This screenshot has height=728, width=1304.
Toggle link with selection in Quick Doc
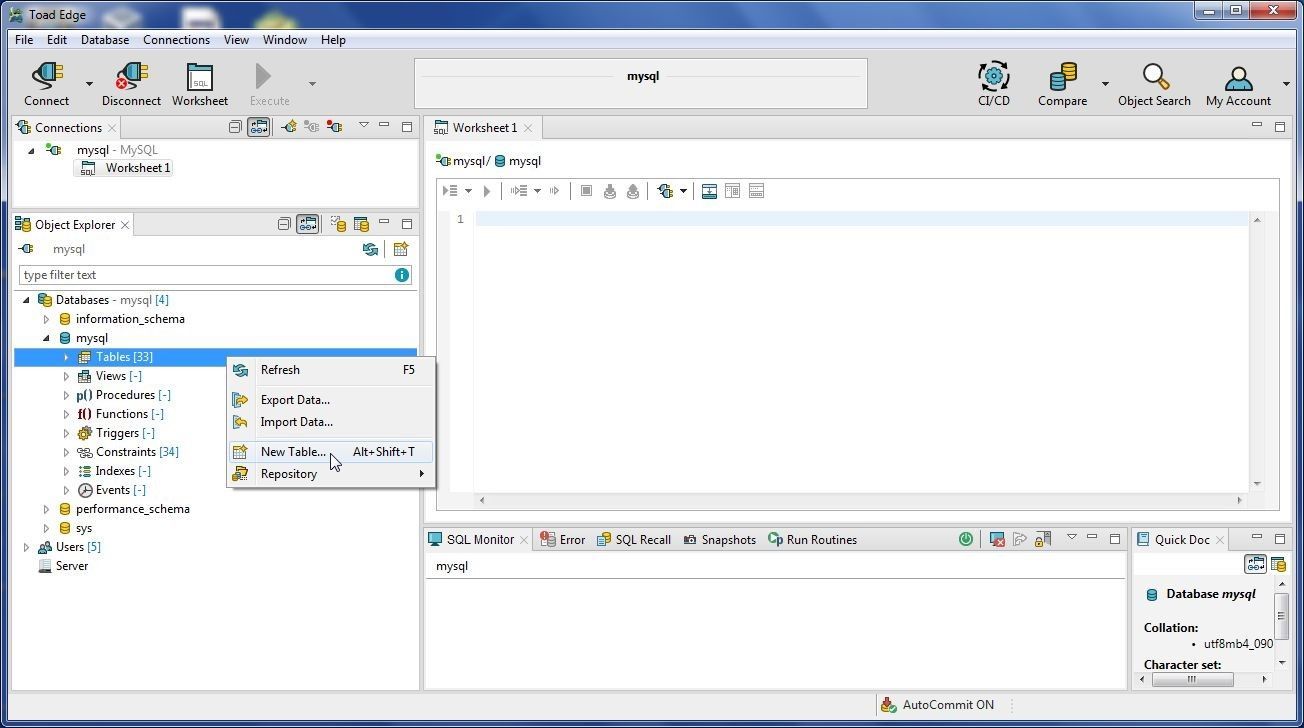coord(1255,564)
